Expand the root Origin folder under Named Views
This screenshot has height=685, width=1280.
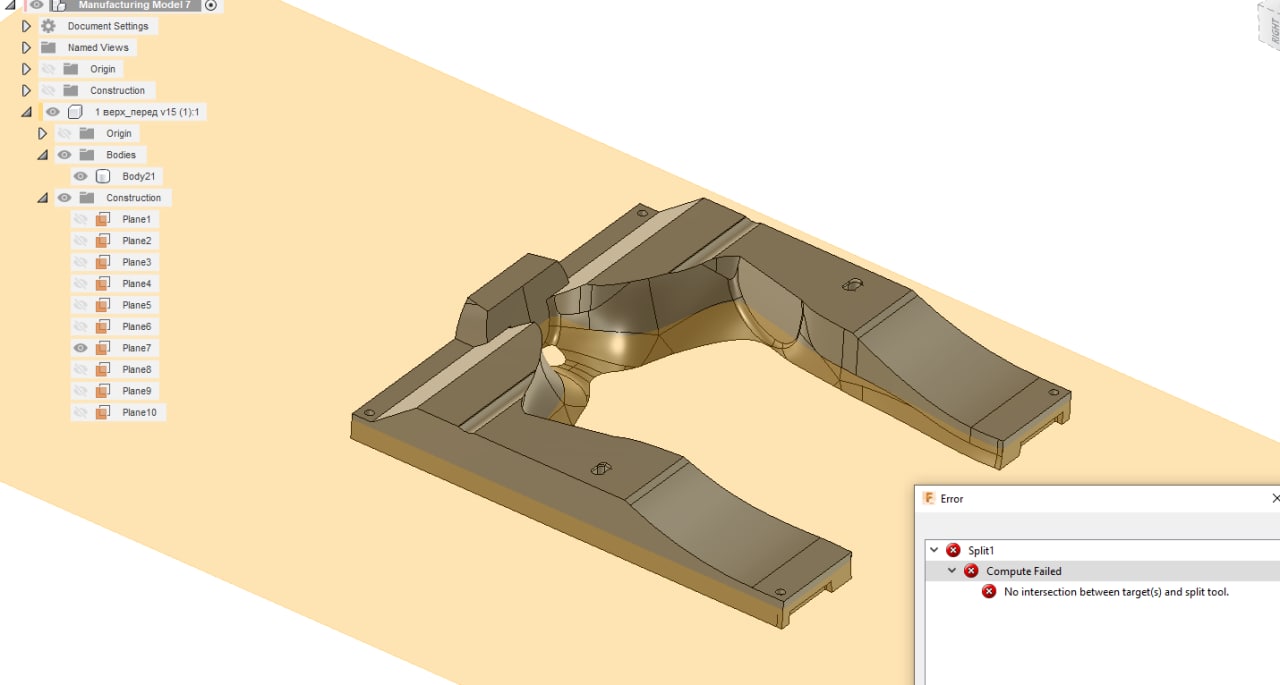tap(27, 69)
